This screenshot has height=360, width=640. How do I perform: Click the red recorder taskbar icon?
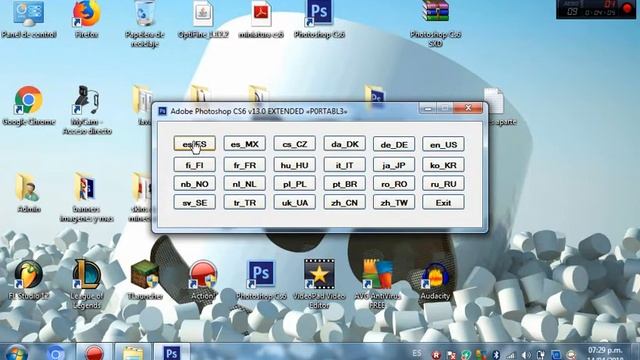[94, 353]
